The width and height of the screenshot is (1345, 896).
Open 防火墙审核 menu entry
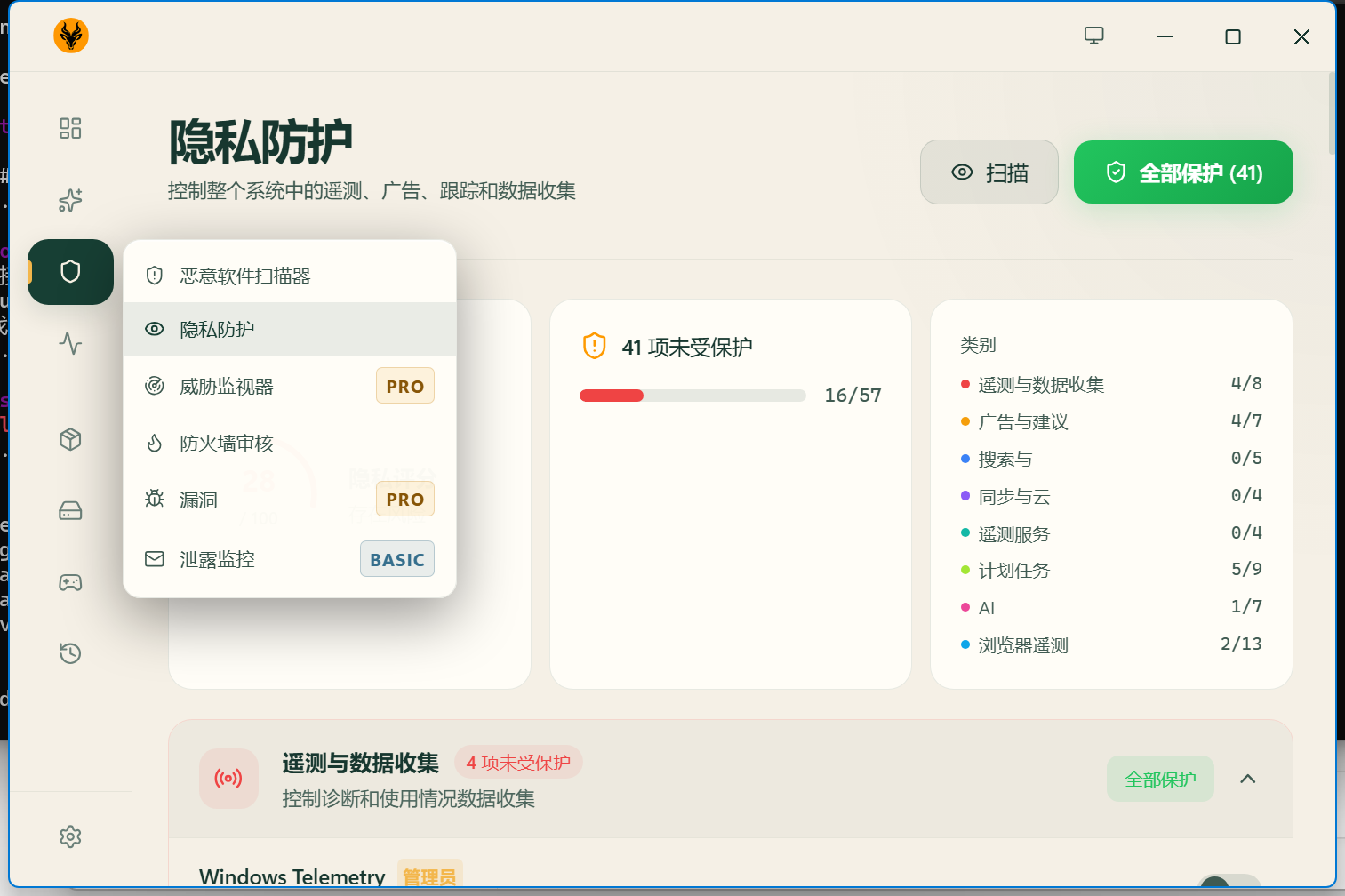click(290, 443)
